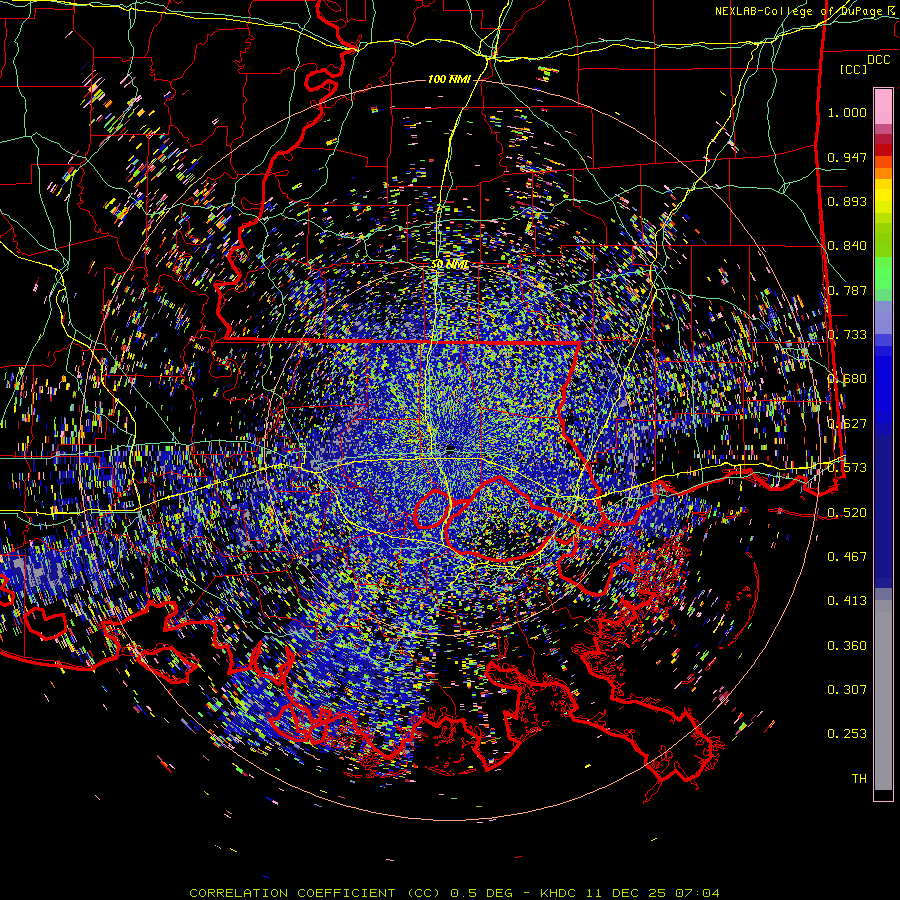
Task: Click the 07:04 timestamp in the caption
Action: tap(697, 893)
